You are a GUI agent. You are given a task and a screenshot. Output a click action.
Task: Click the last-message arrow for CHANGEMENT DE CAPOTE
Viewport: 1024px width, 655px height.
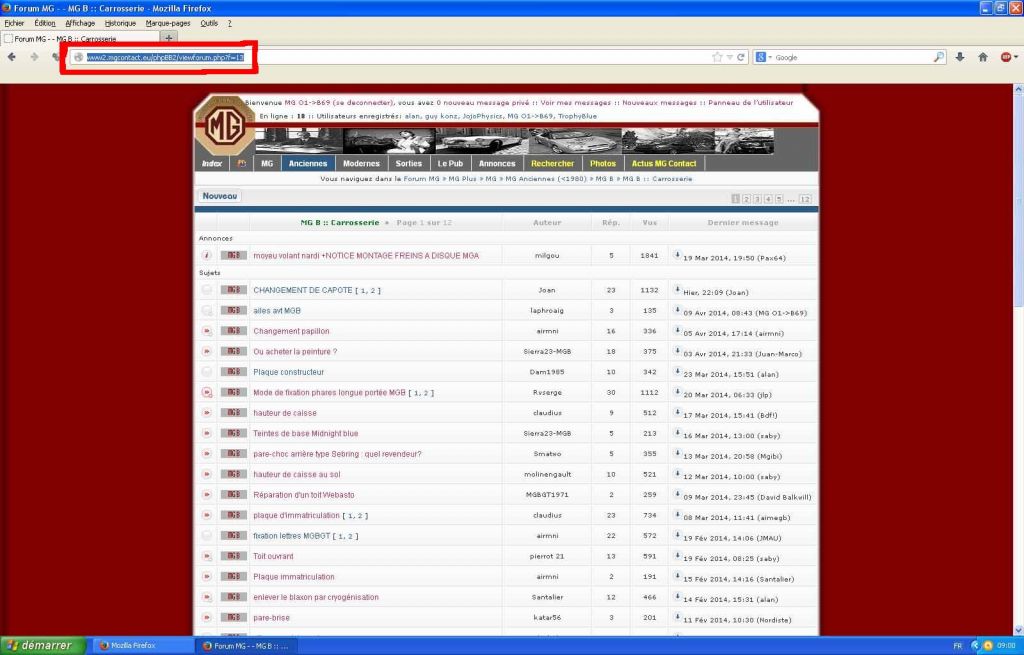677,289
